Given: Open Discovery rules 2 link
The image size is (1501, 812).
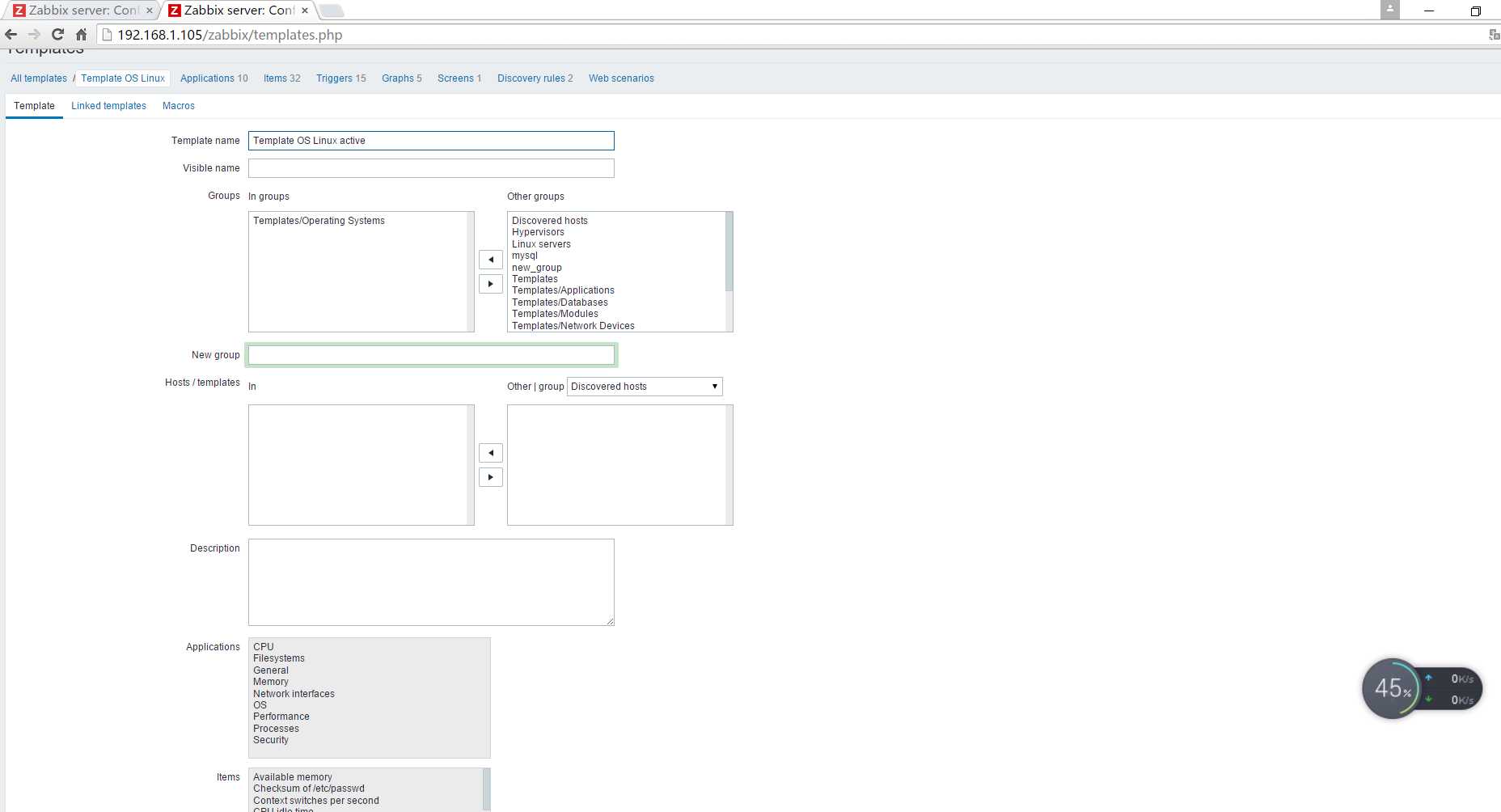Looking at the screenshot, I should 535,78.
